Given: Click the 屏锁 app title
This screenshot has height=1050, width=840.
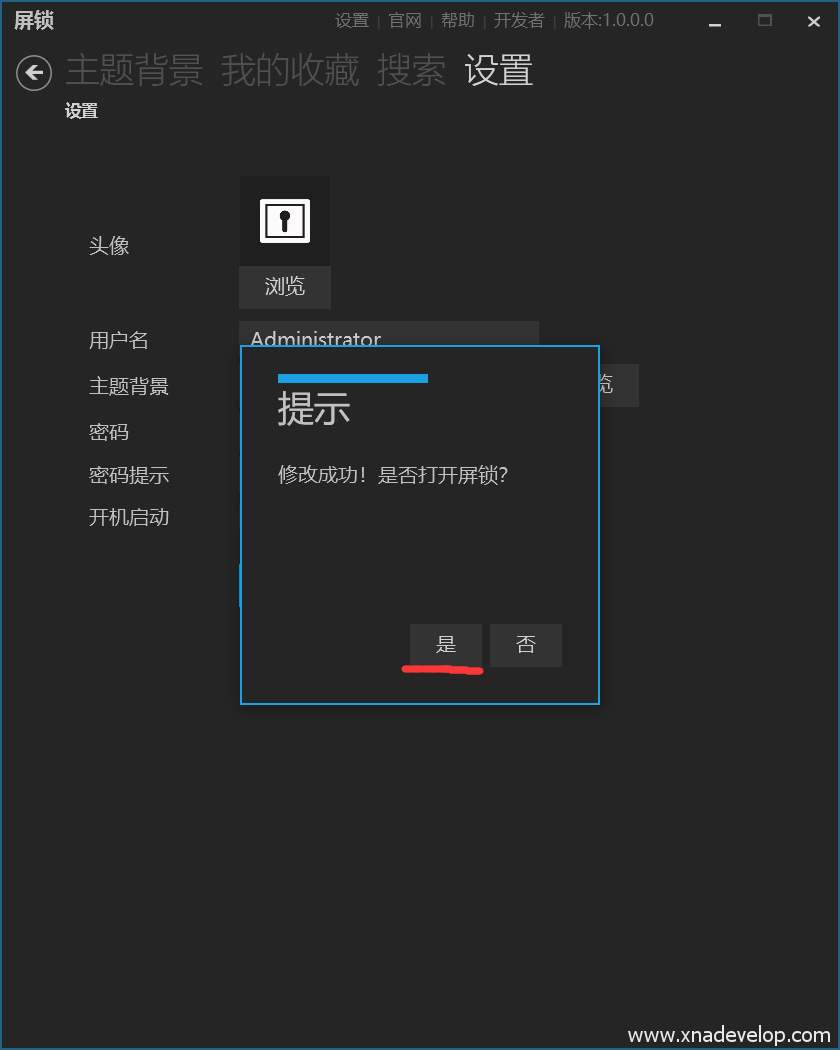Looking at the screenshot, I should pyautogui.click(x=34, y=21).
